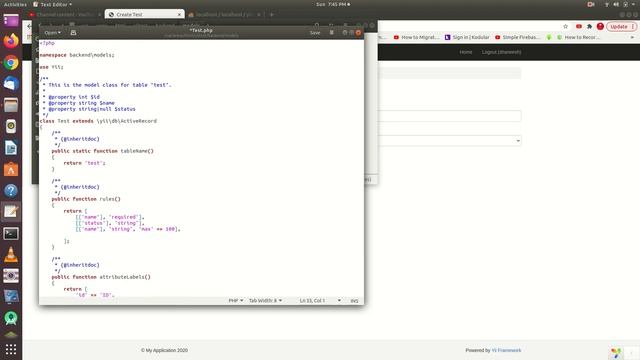Image resolution: width=640 pixels, height=360 pixels.
Task: Open the Simple Firebas... bookmark
Action: click(518, 37)
